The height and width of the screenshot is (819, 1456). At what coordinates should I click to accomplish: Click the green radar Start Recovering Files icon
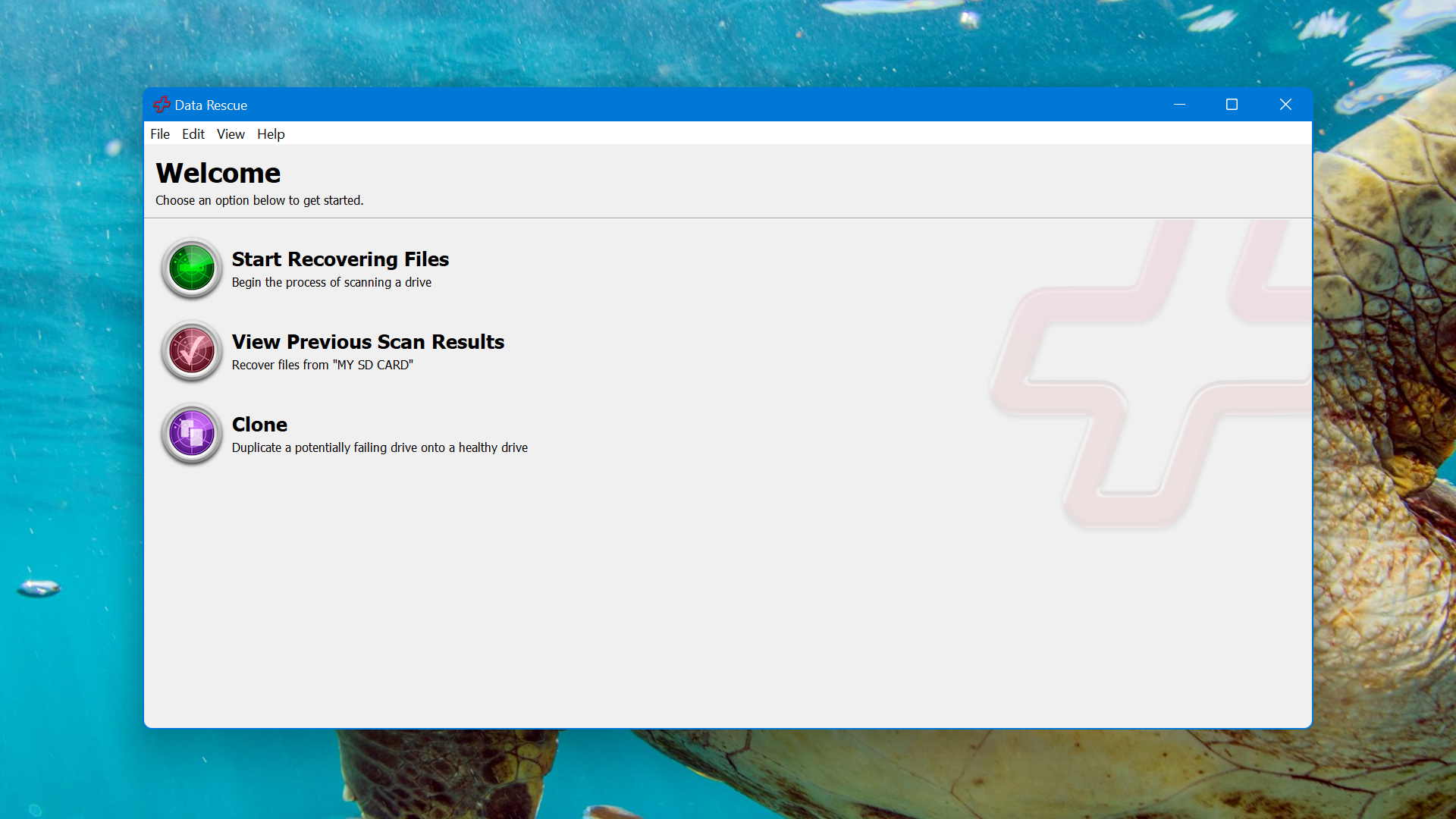(x=192, y=268)
